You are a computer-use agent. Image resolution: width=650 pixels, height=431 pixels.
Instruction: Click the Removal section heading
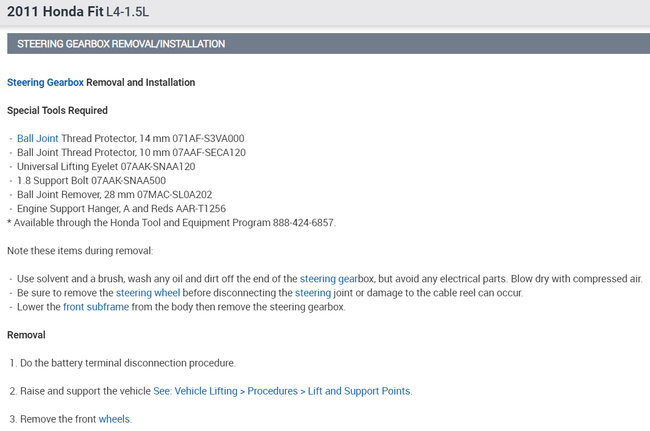26,334
